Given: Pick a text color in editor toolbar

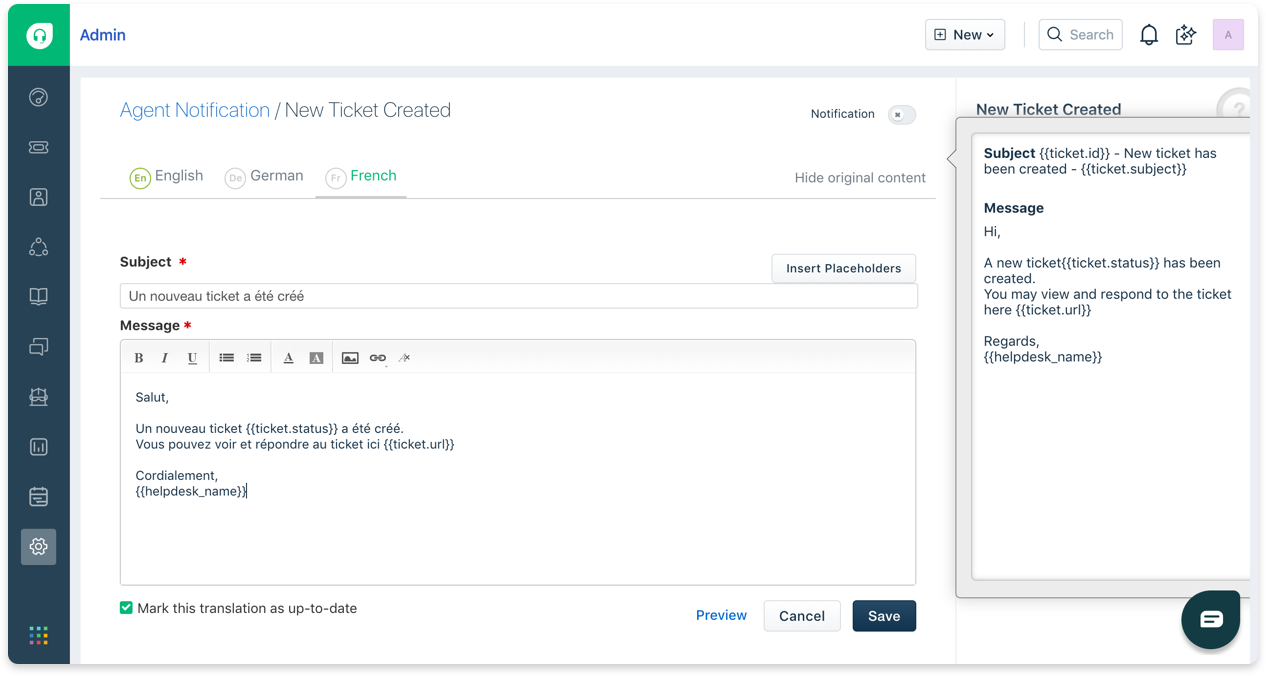Looking at the screenshot, I should 288,358.
